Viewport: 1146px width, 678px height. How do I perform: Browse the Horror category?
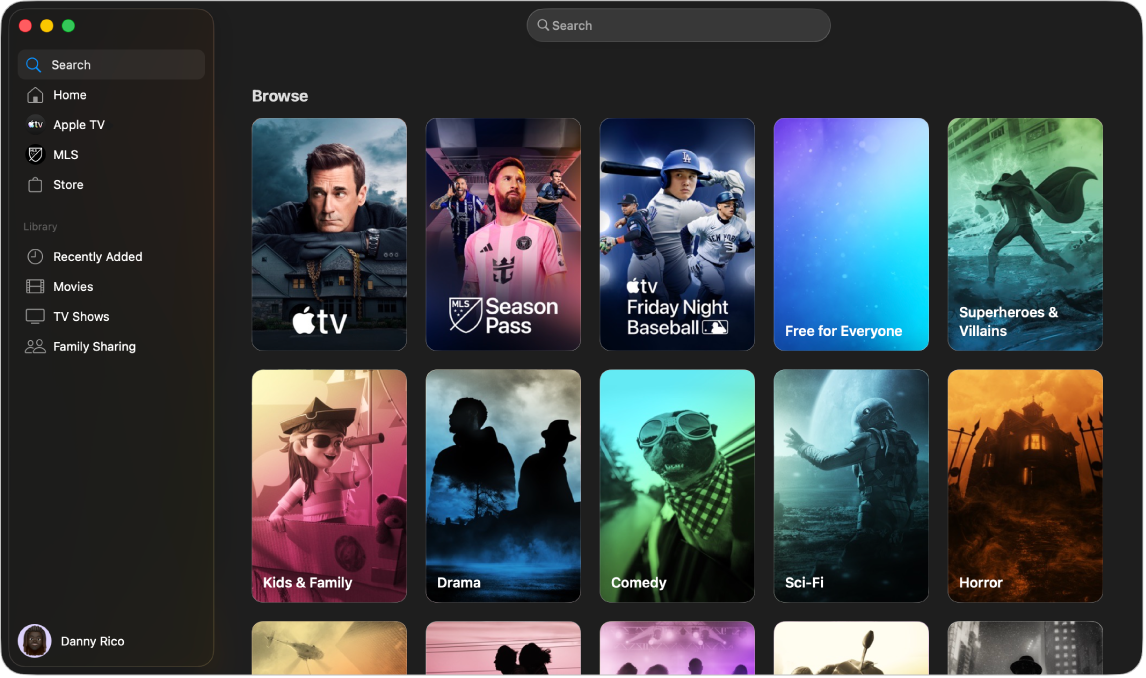(x=1025, y=486)
